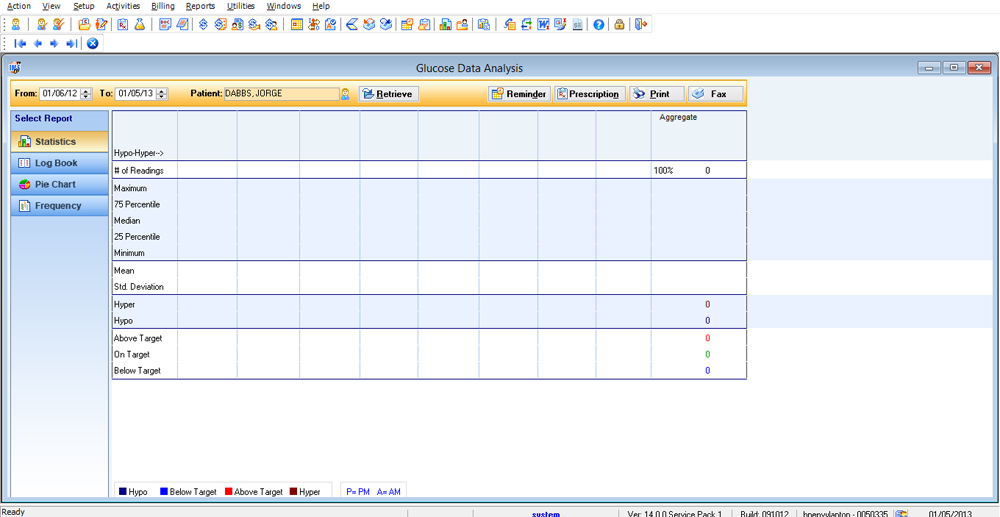This screenshot has height=517, width=1000.
Task: Click the Fax button
Action: pos(716,94)
